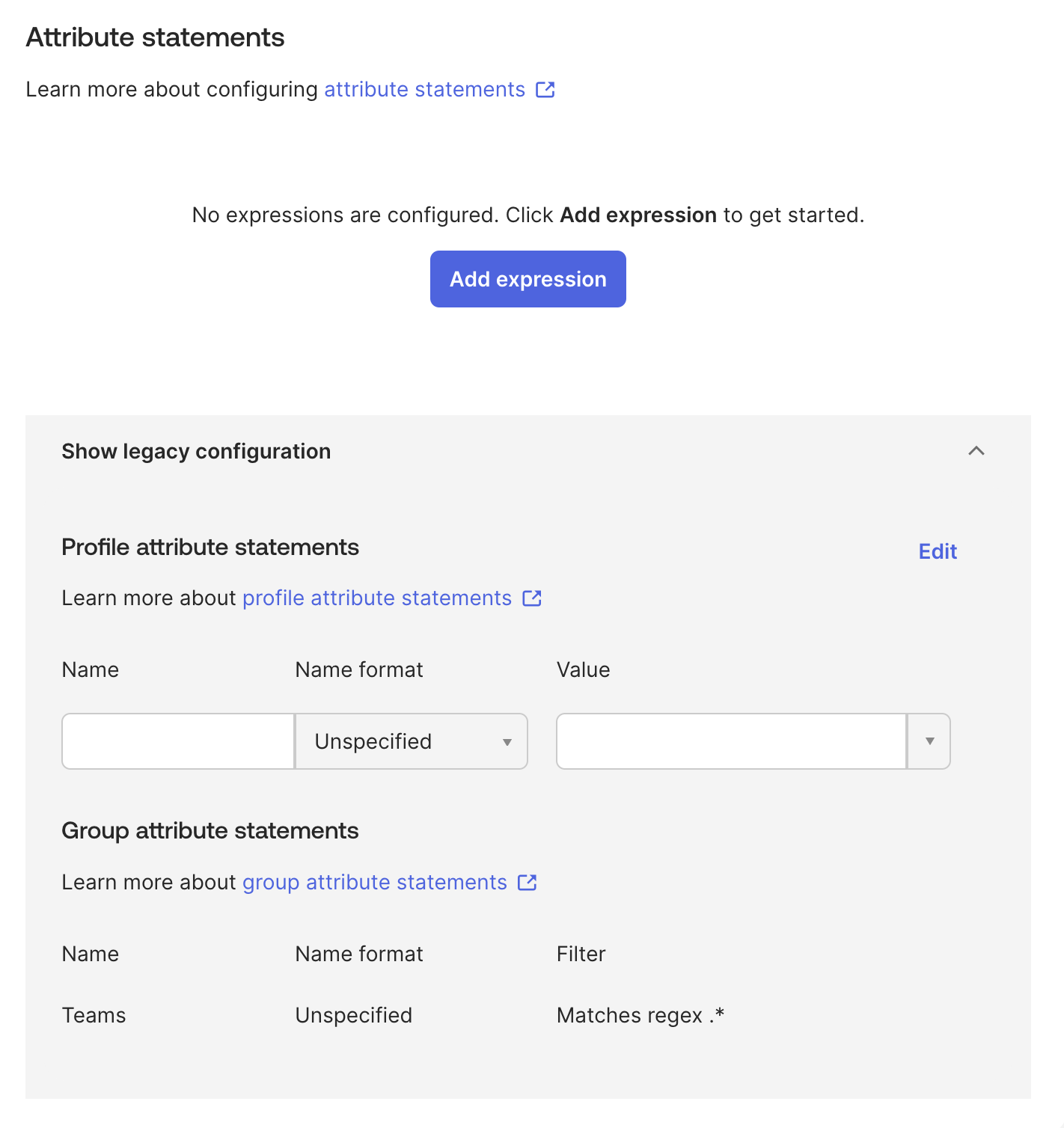Click the Profile attribute statements heading
Screen dimensions: 1064x1128
click(210, 548)
